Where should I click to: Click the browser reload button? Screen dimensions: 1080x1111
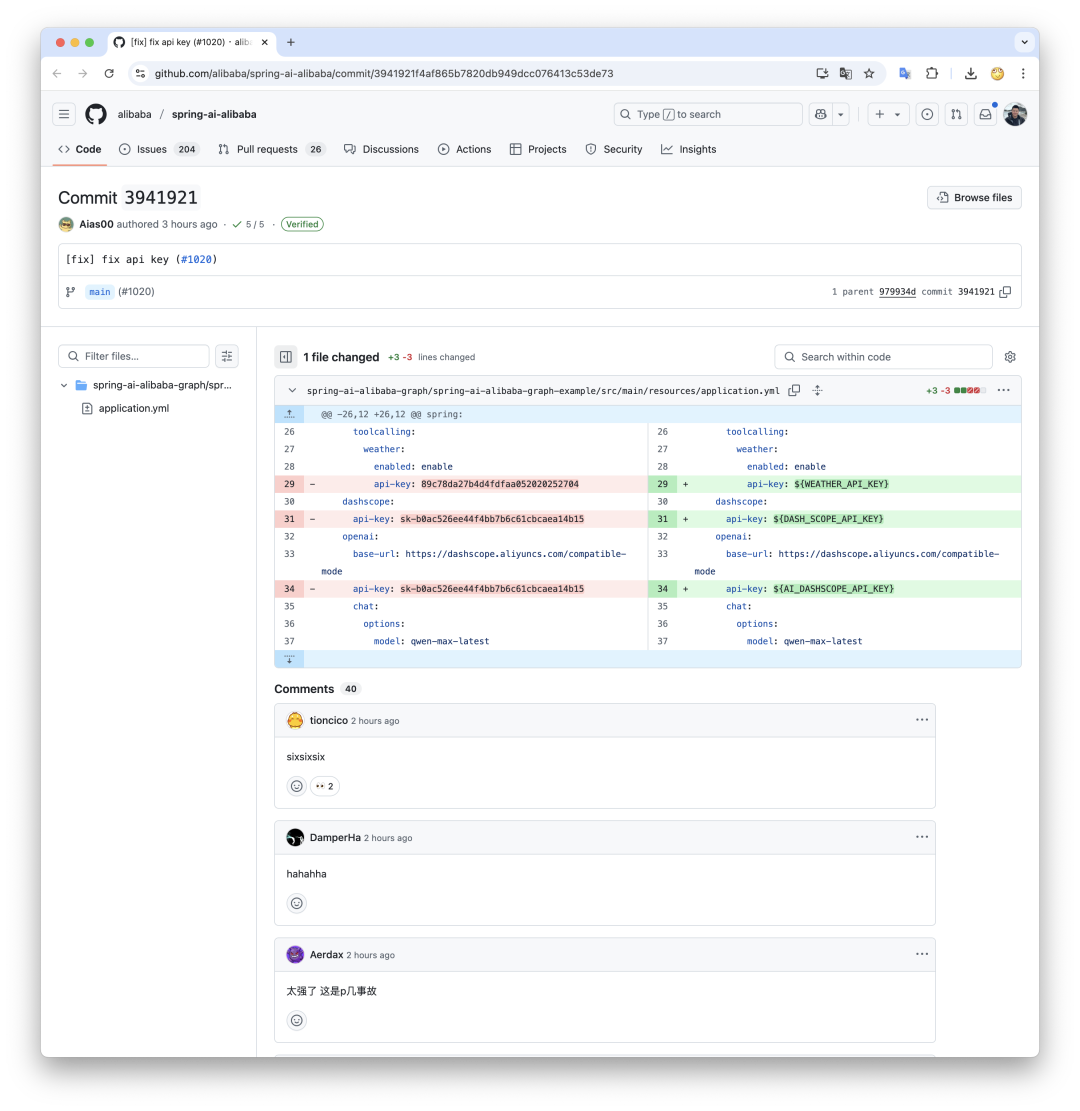[108, 73]
